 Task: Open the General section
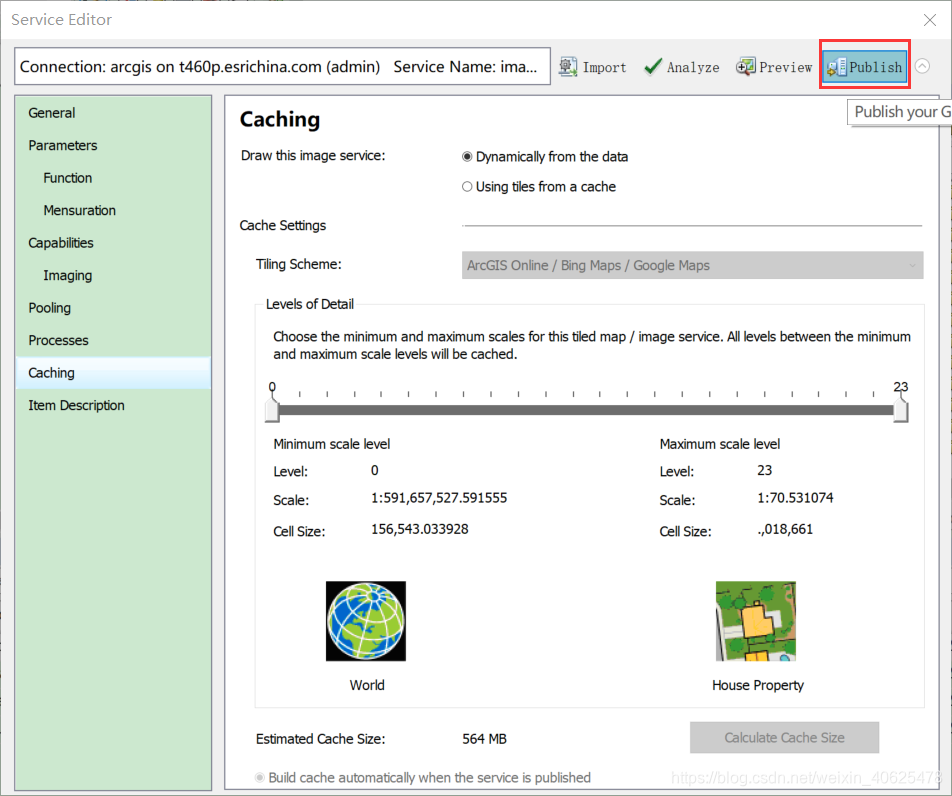[x=113, y=113]
